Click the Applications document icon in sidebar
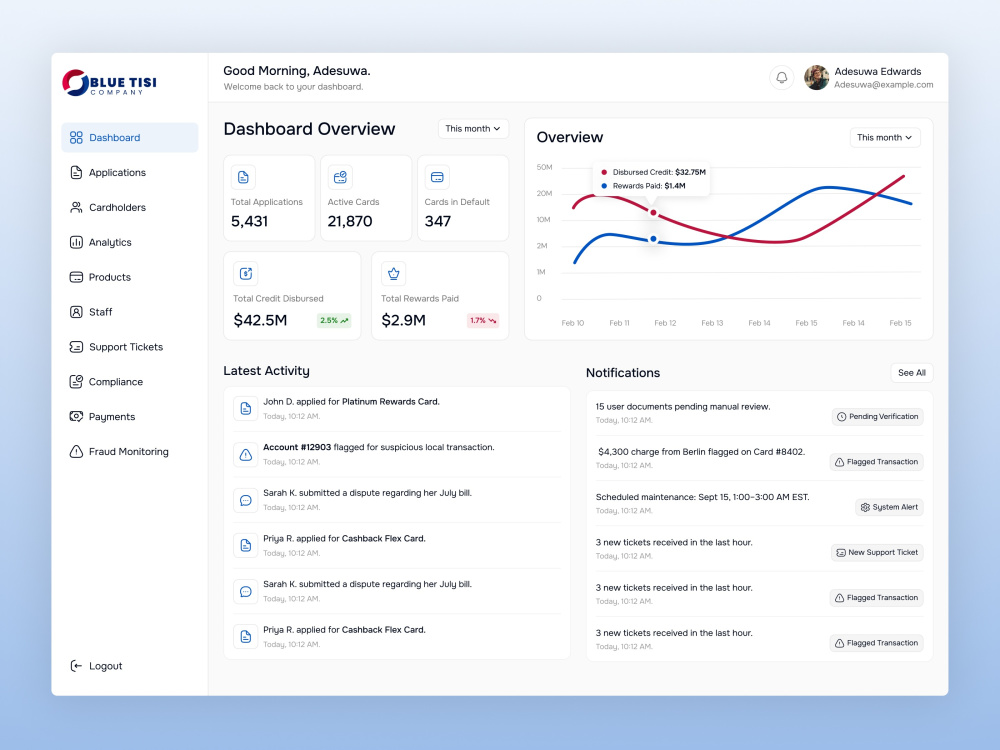Image resolution: width=1000 pixels, height=750 pixels. [x=76, y=172]
